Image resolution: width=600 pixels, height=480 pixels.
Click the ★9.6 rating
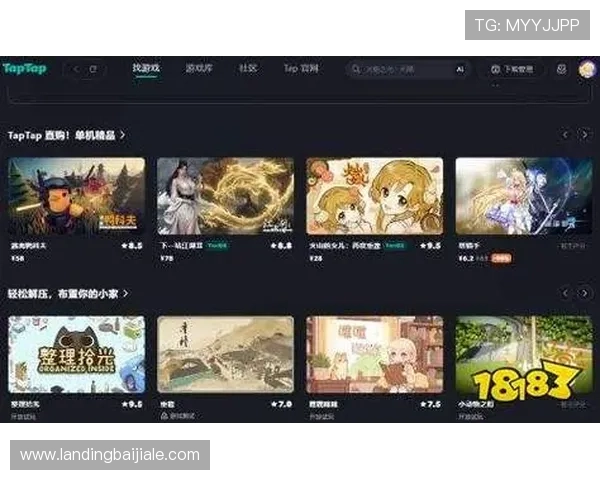click(132, 404)
